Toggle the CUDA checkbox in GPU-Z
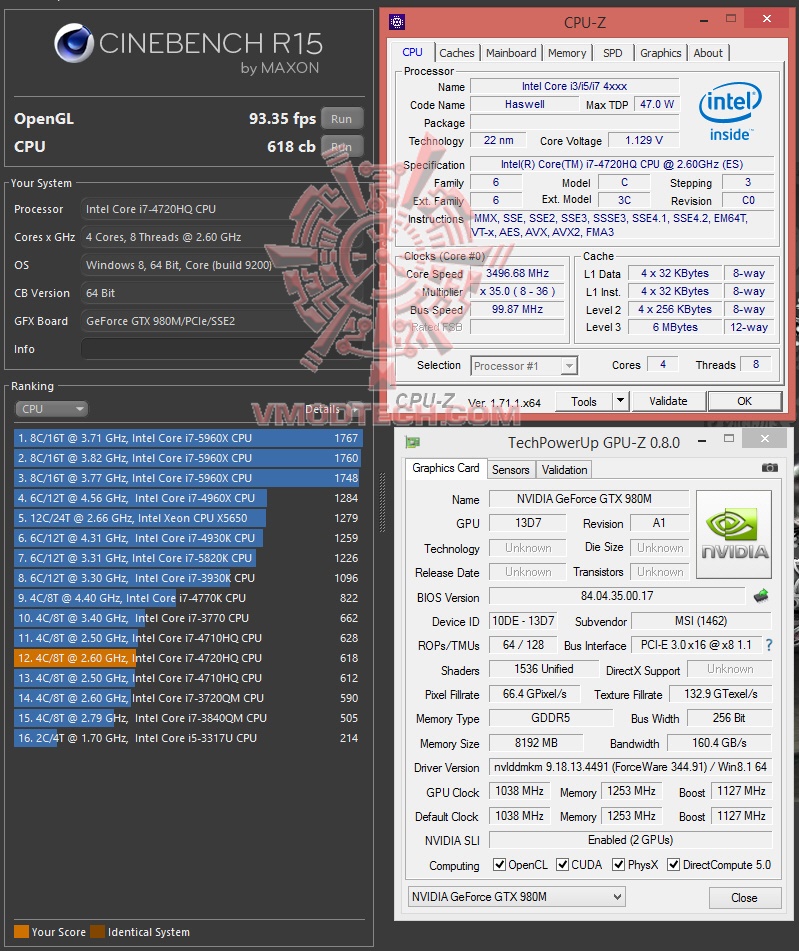 pyautogui.click(x=562, y=864)
